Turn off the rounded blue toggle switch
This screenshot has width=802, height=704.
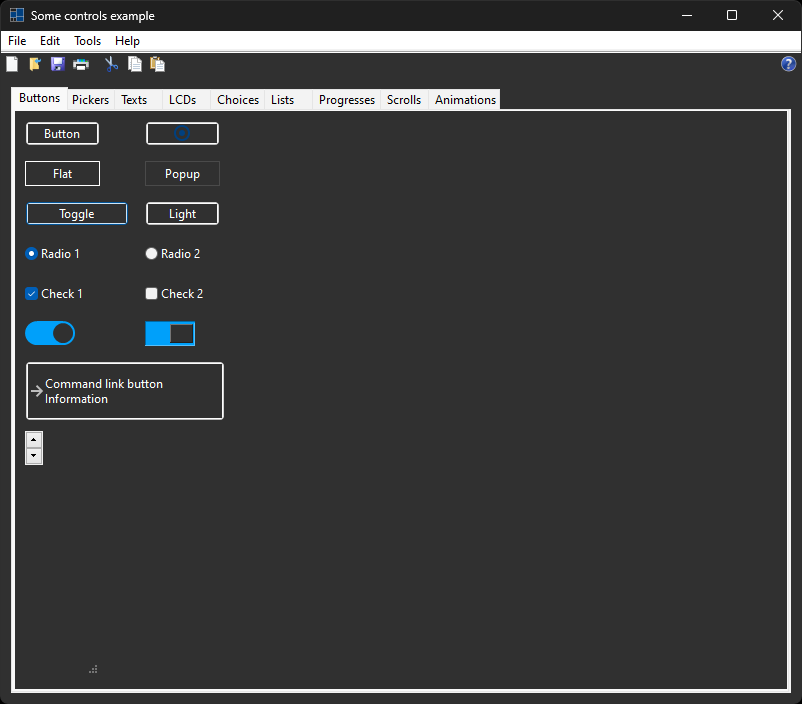tap(50, 333)
